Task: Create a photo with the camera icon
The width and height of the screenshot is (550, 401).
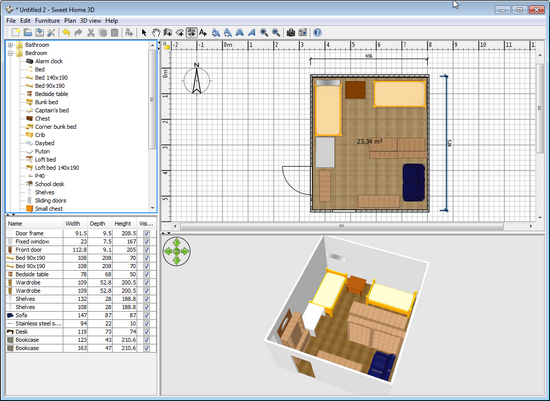Action: coord(290,33)
